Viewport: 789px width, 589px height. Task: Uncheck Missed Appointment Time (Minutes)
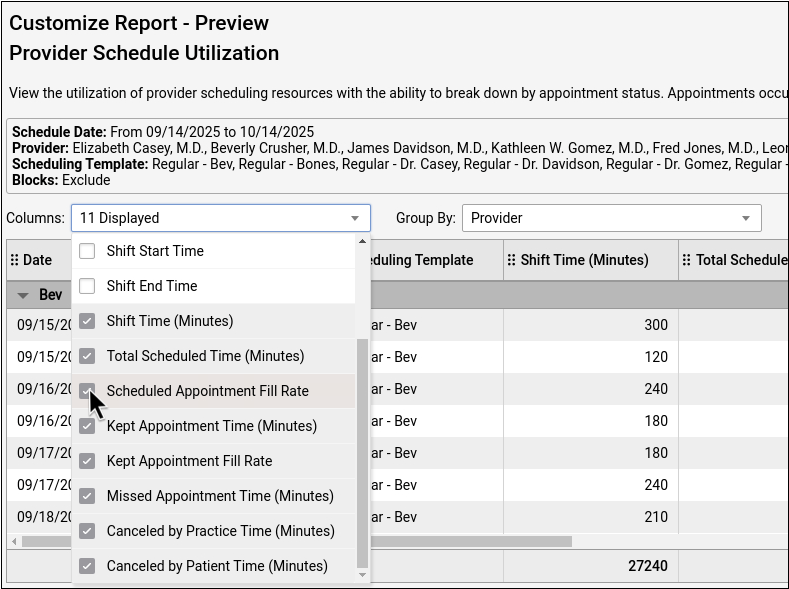87,496
